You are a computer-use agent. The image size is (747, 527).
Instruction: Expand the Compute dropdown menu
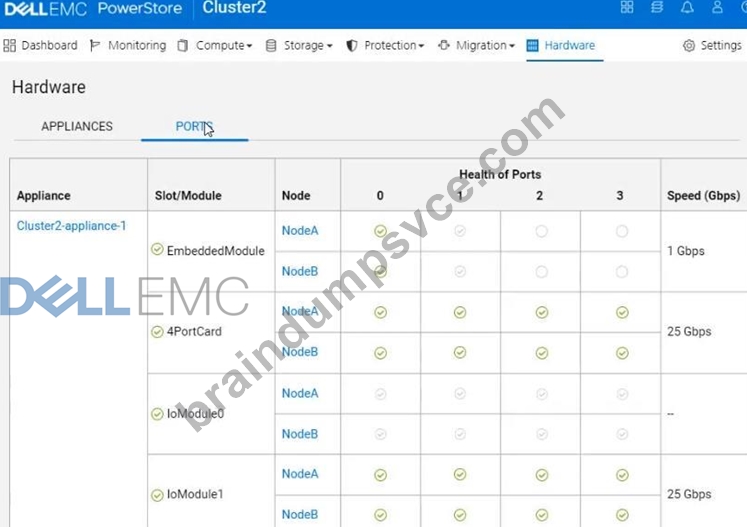[215, 46]
